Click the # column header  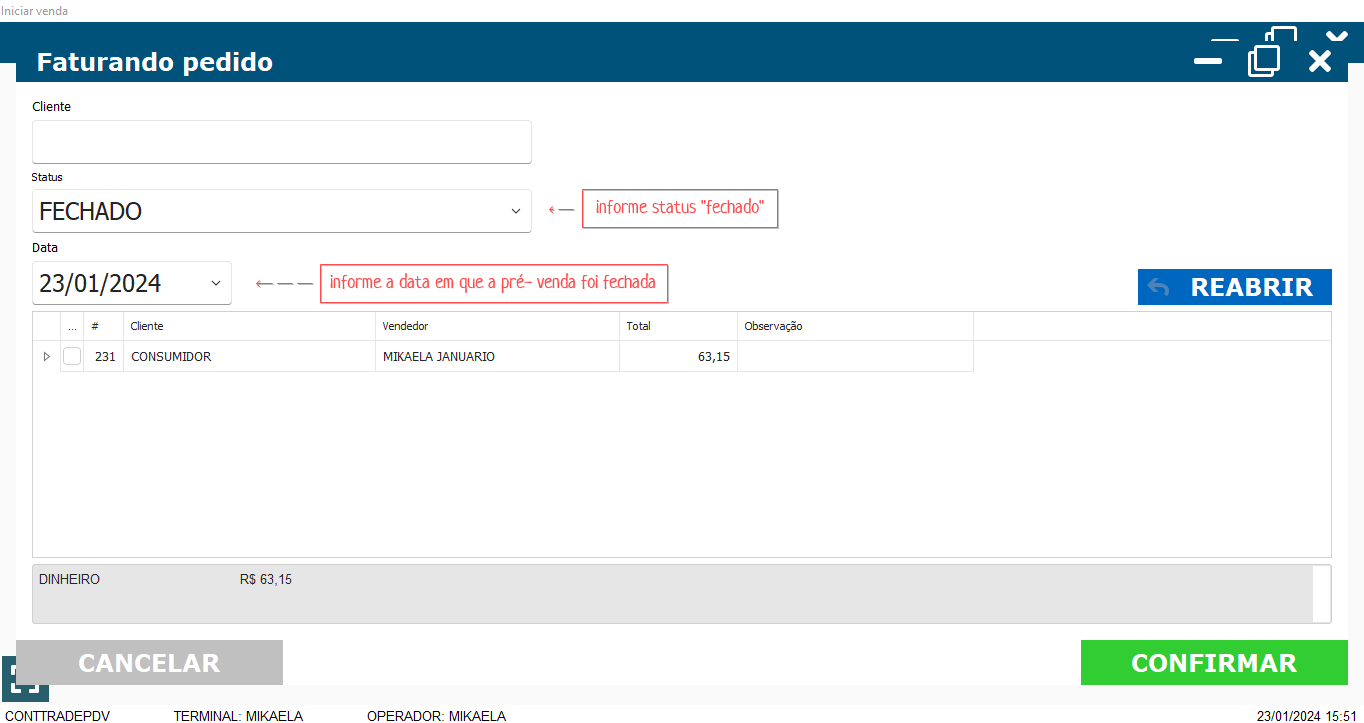(x=103, y=326)
